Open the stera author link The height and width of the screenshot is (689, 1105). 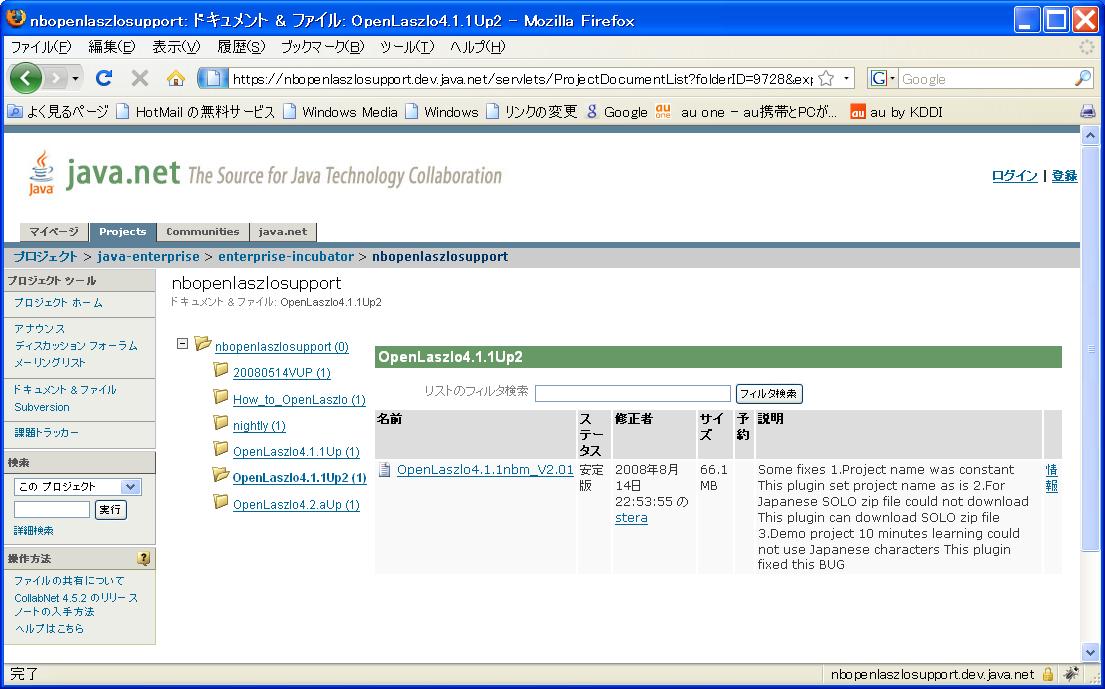point(631,518)
